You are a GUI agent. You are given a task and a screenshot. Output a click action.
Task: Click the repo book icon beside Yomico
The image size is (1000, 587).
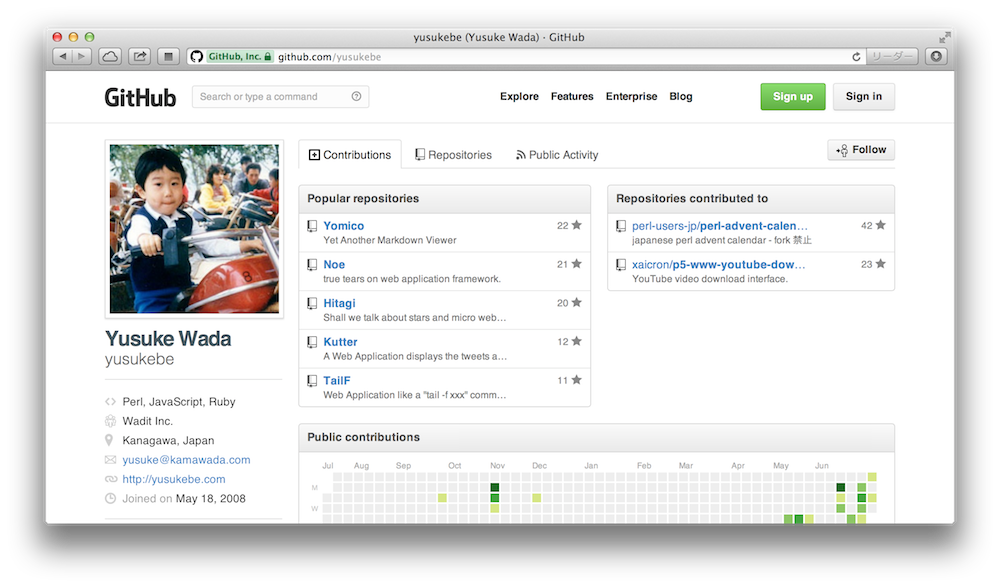point(312,226)
